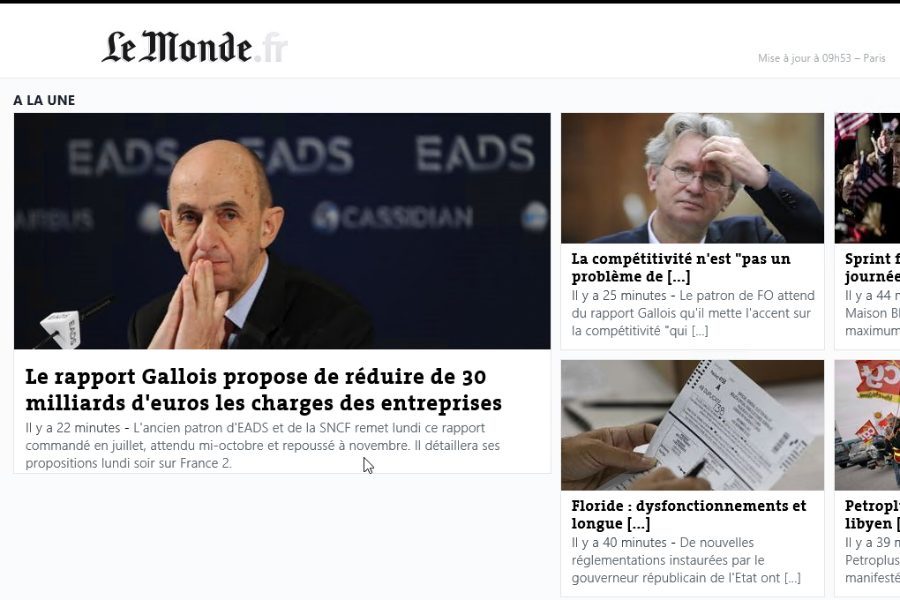Click the Le Monde.fr logo
Image resolution: width=900 pixels, height=600 pixels.
coord(195,47)
